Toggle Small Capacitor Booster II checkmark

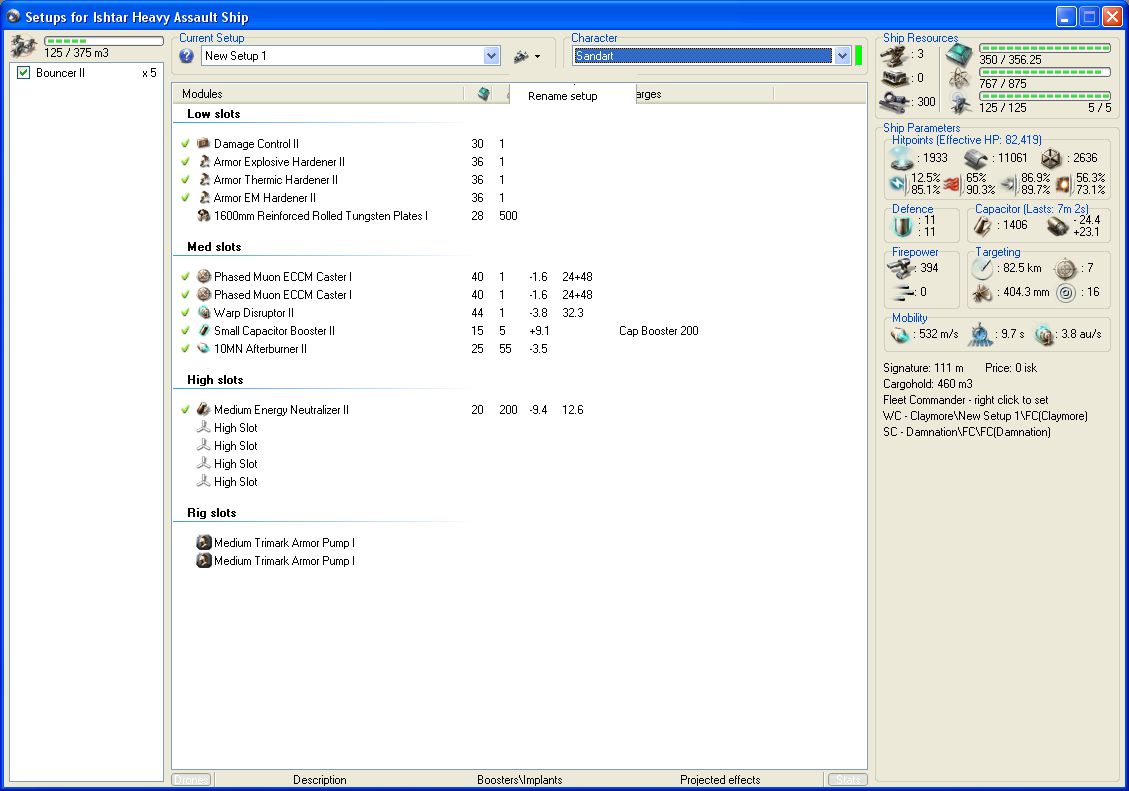point(185,331)
